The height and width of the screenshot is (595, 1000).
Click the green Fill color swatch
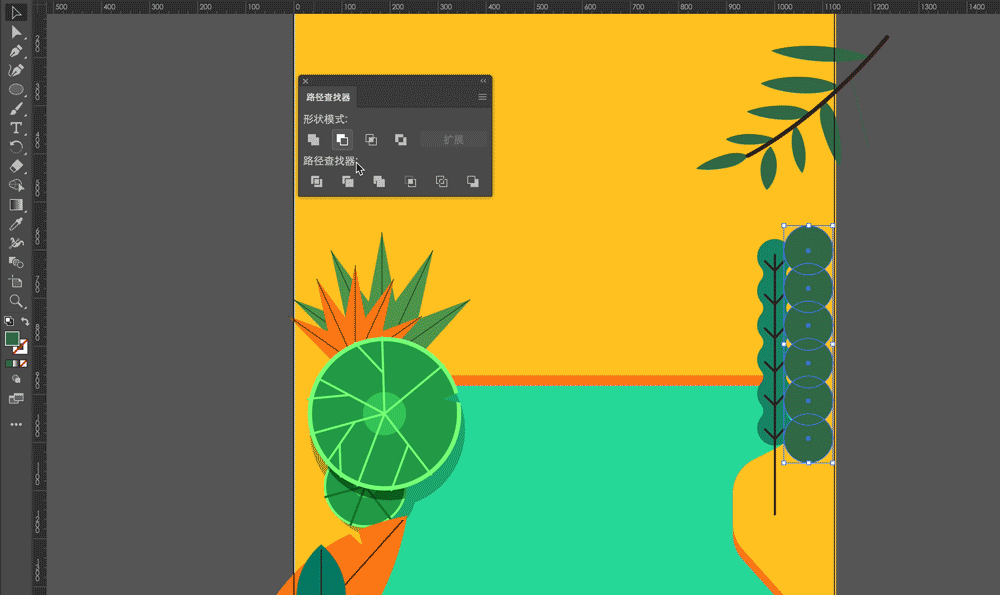point(11,339)
